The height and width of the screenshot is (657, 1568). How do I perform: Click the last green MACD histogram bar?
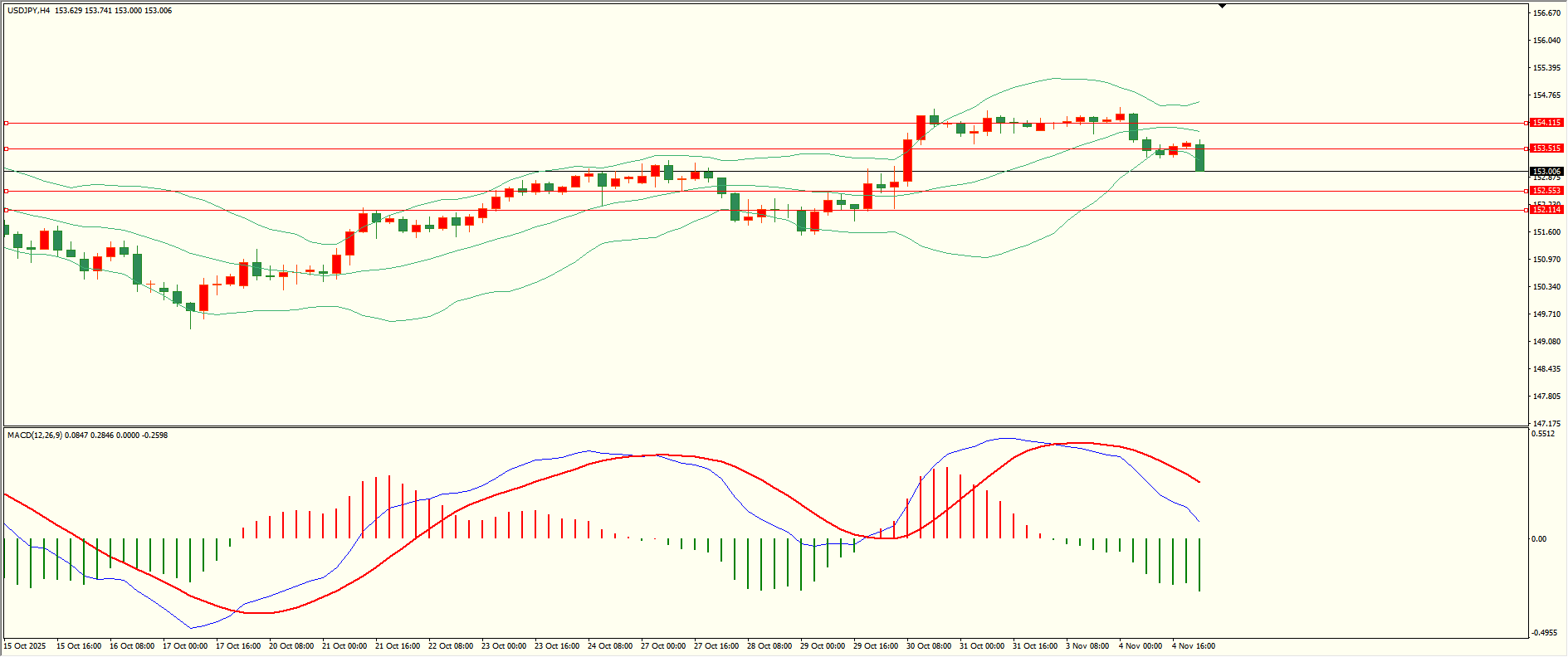tap(1199, 565)
